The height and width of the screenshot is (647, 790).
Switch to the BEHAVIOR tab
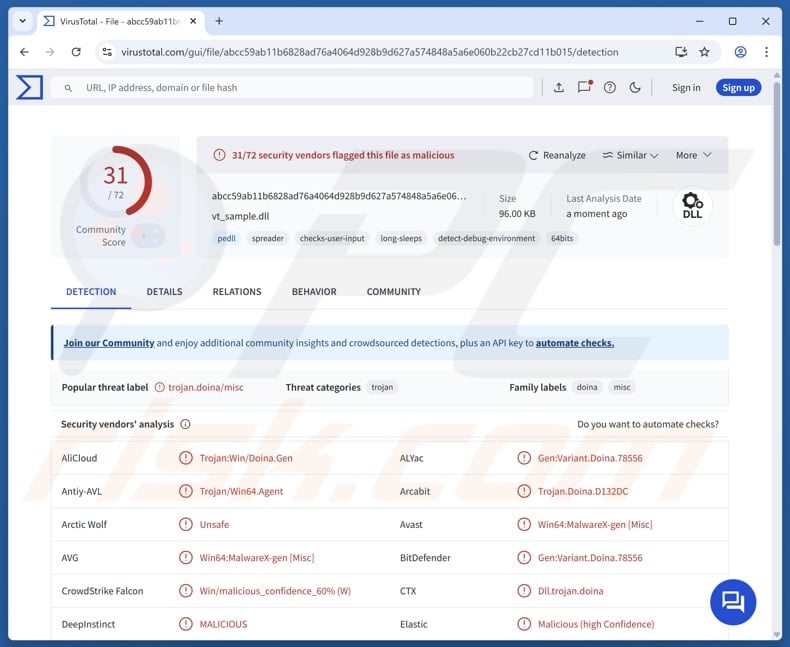(314, 292)
